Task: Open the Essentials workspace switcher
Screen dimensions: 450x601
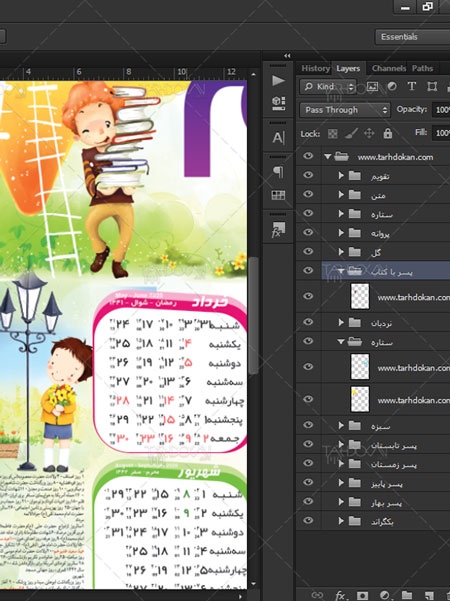Action: point(412,37)
